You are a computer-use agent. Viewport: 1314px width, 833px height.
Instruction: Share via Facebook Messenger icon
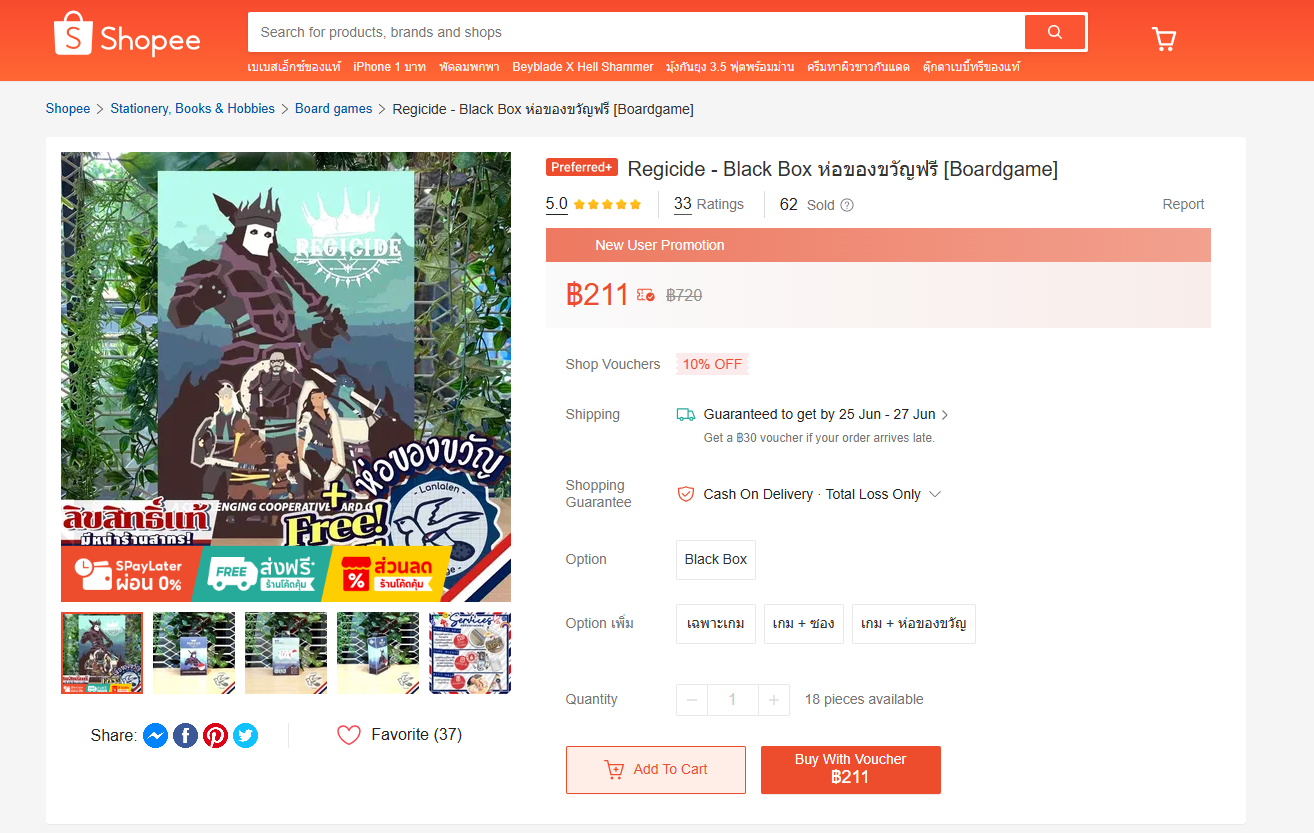coord(155,736)
